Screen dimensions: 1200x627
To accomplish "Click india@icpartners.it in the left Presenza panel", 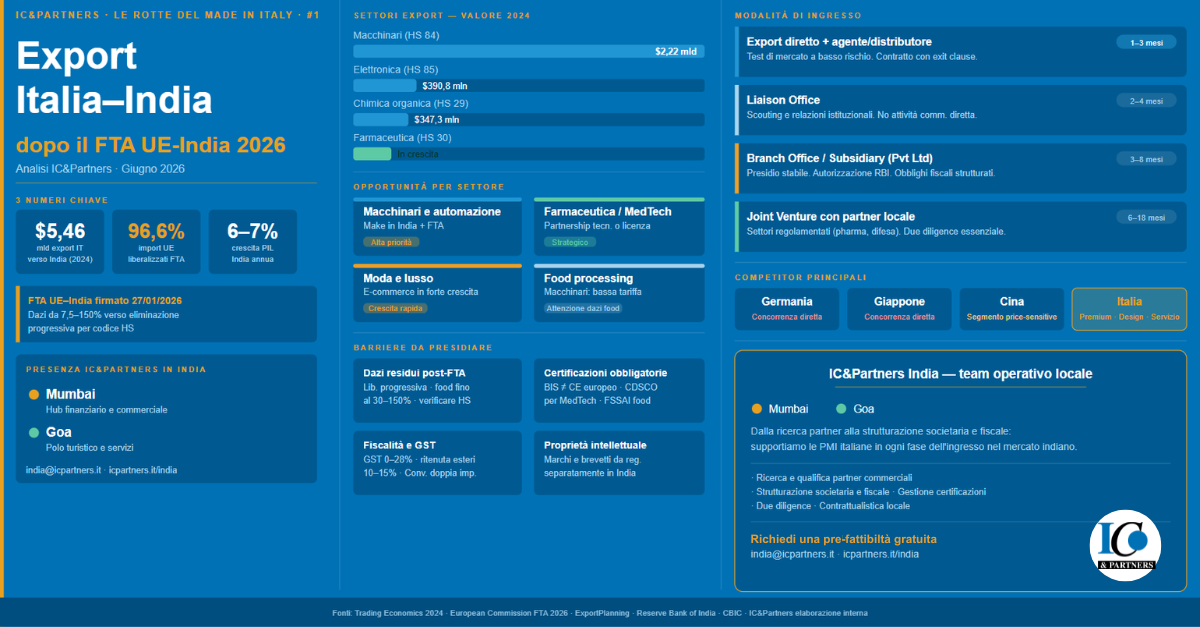I will (x=63, y=470).
